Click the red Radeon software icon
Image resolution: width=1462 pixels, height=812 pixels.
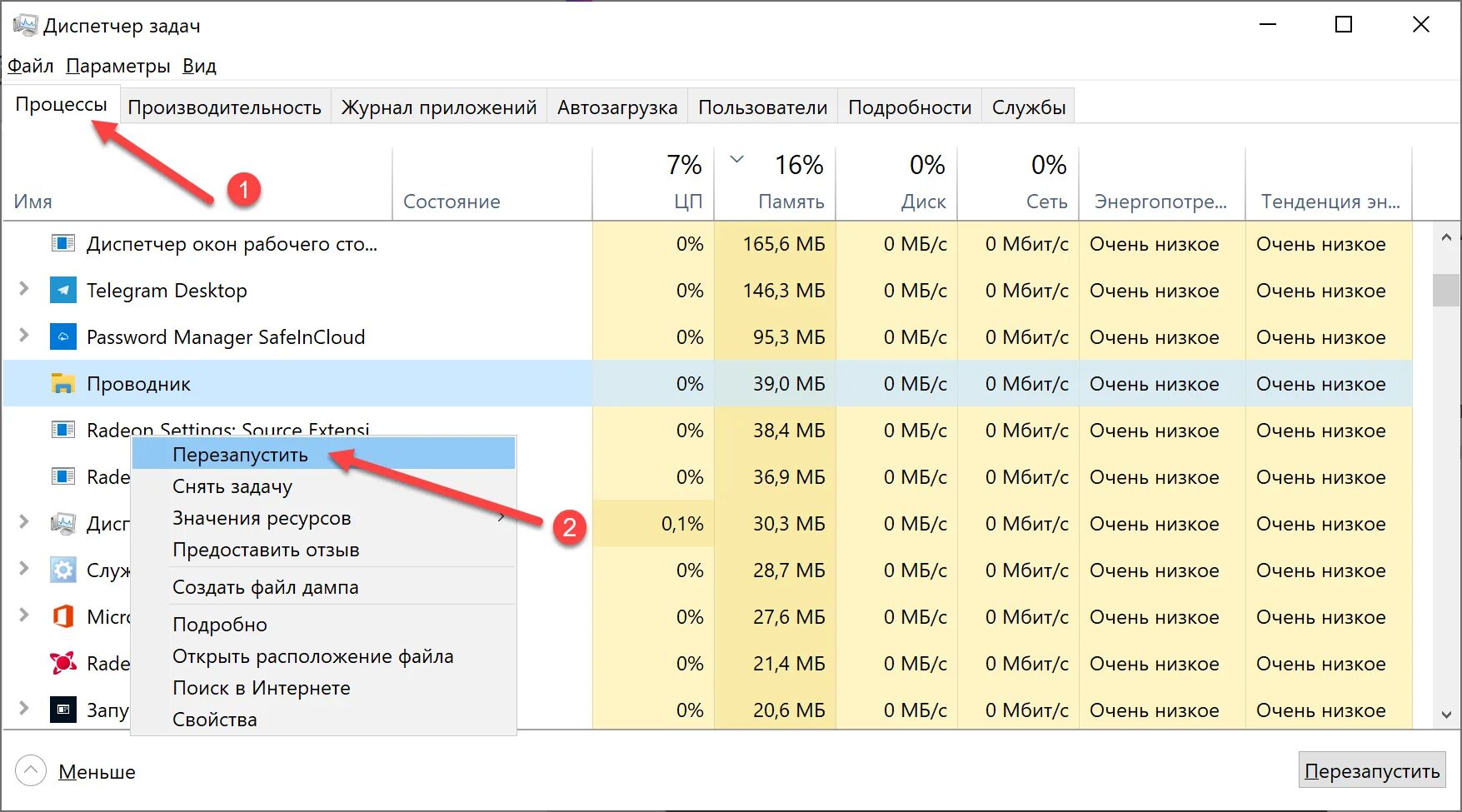pos(63,664)
